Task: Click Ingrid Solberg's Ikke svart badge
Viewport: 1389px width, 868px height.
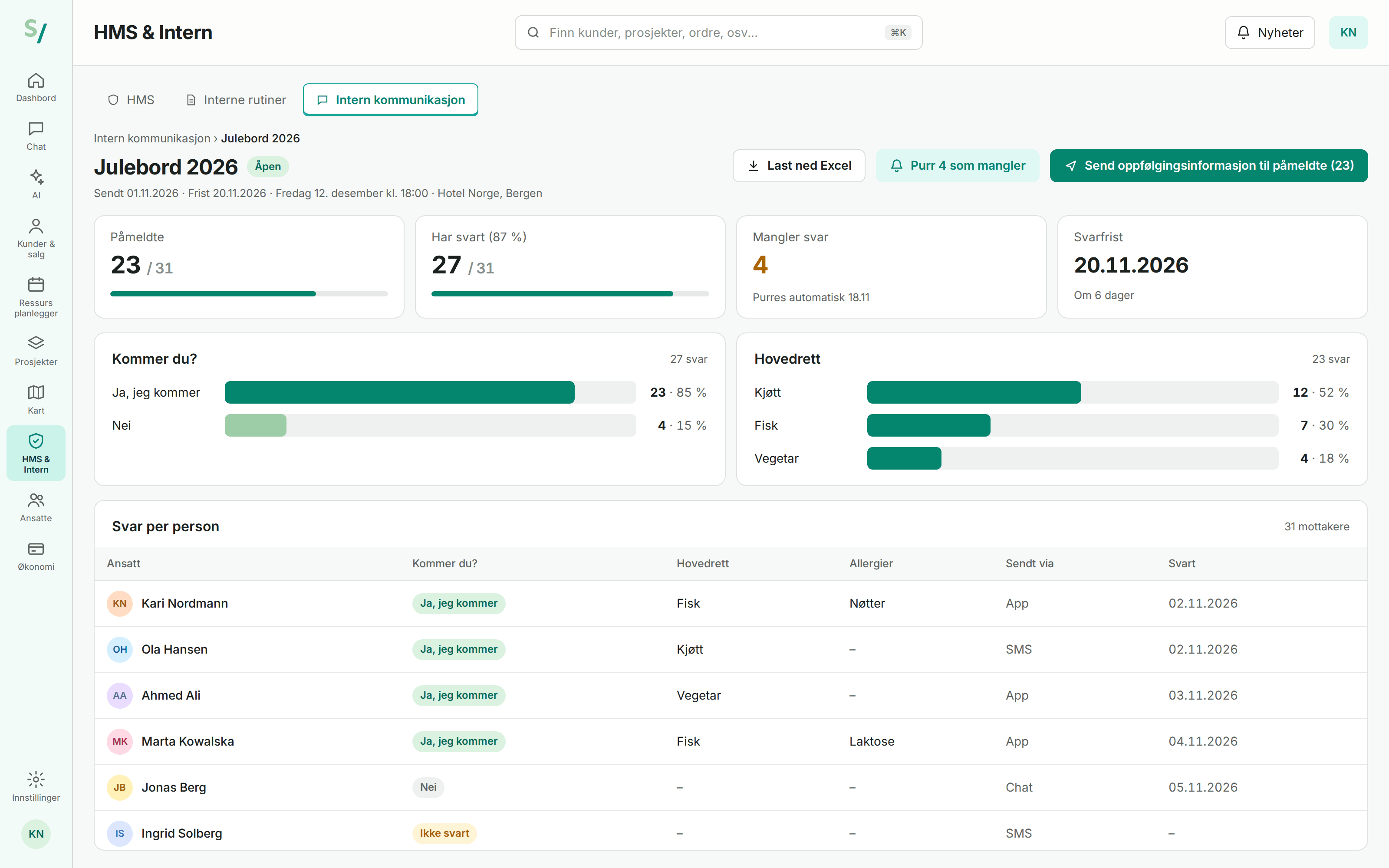Action: coord(444,833)
